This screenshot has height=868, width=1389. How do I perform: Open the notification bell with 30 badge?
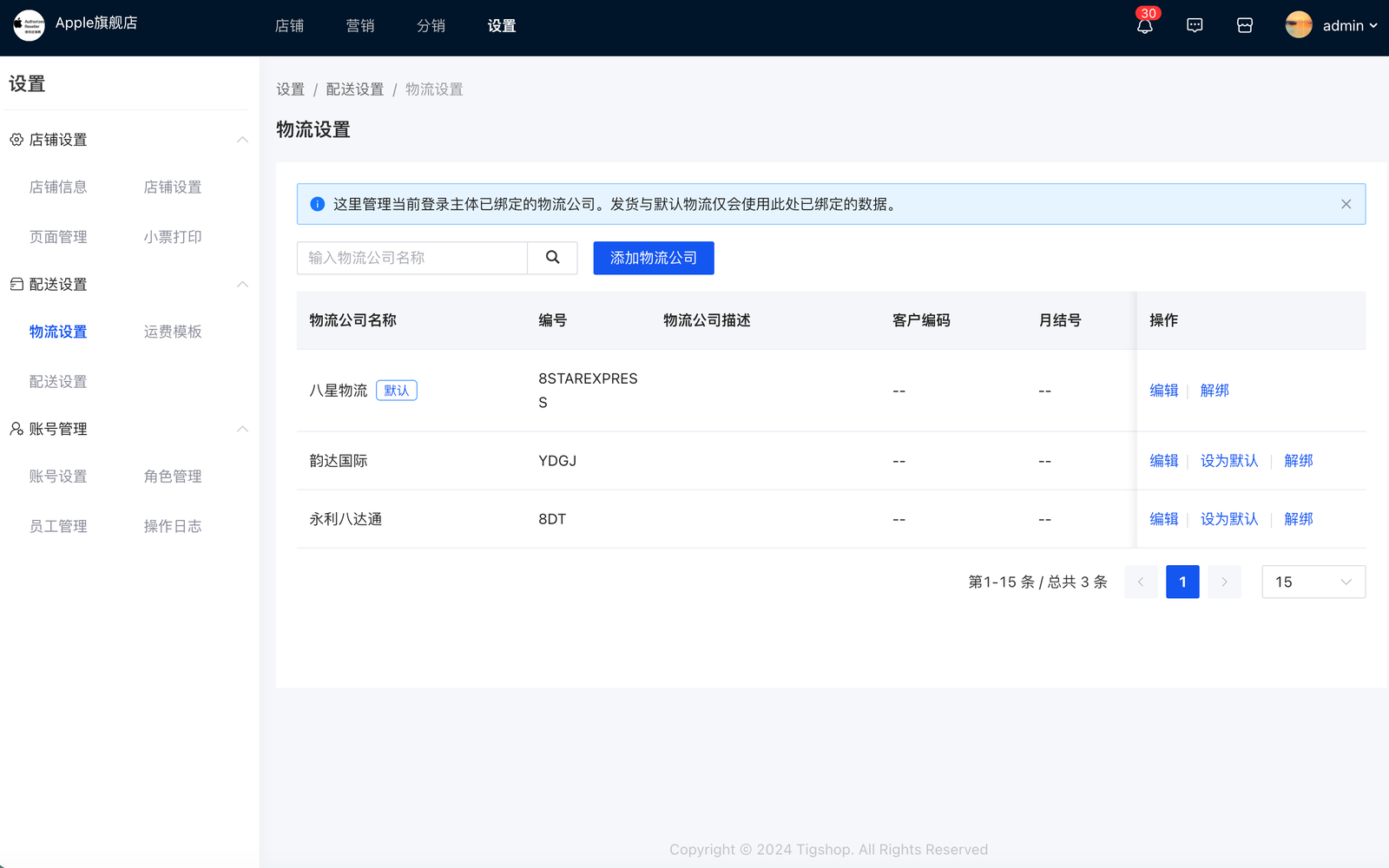pyautogui.click(x=1144, y=26)
